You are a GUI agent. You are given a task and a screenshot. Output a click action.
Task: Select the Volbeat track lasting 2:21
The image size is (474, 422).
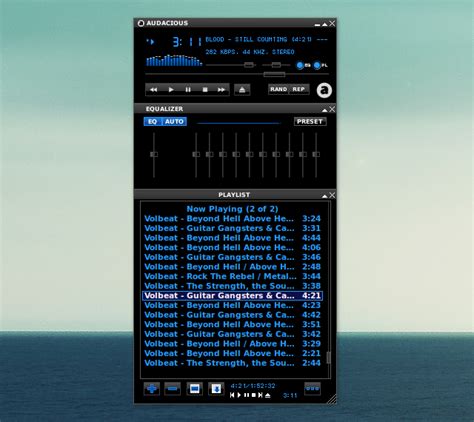pos(232,353)
